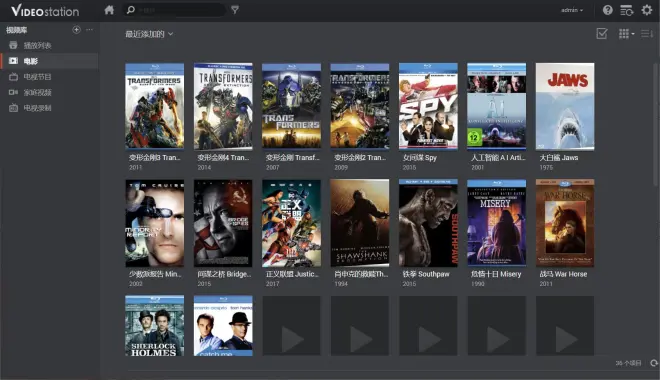Click the vertical scrollbar of the movie grid
Image resolution: width=660 pixels, height=380 pixels.
pos(655,125)
